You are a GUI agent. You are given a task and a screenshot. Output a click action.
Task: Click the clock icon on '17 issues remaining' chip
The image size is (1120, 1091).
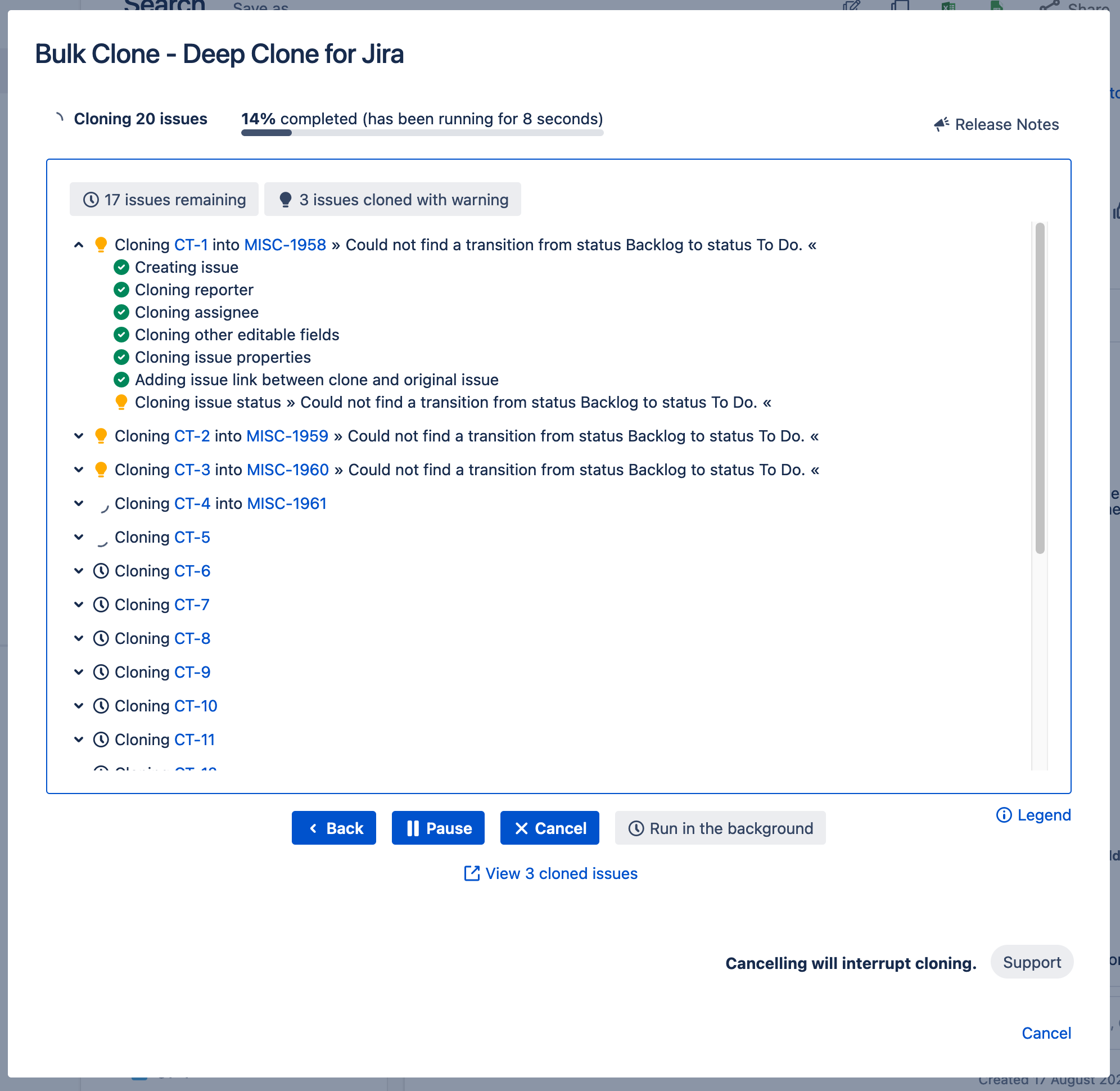point(92,200)
